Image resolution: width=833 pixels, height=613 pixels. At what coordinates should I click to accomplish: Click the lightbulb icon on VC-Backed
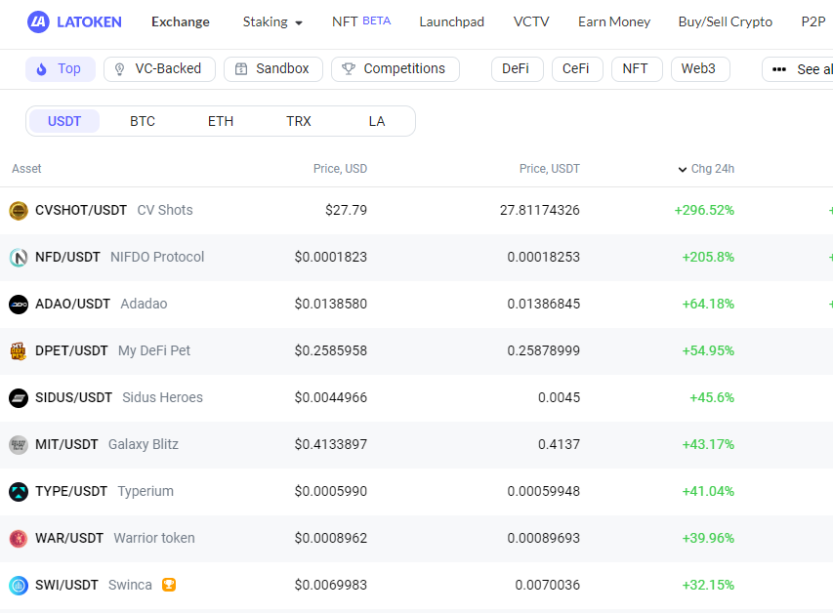[x=120, y=69]
